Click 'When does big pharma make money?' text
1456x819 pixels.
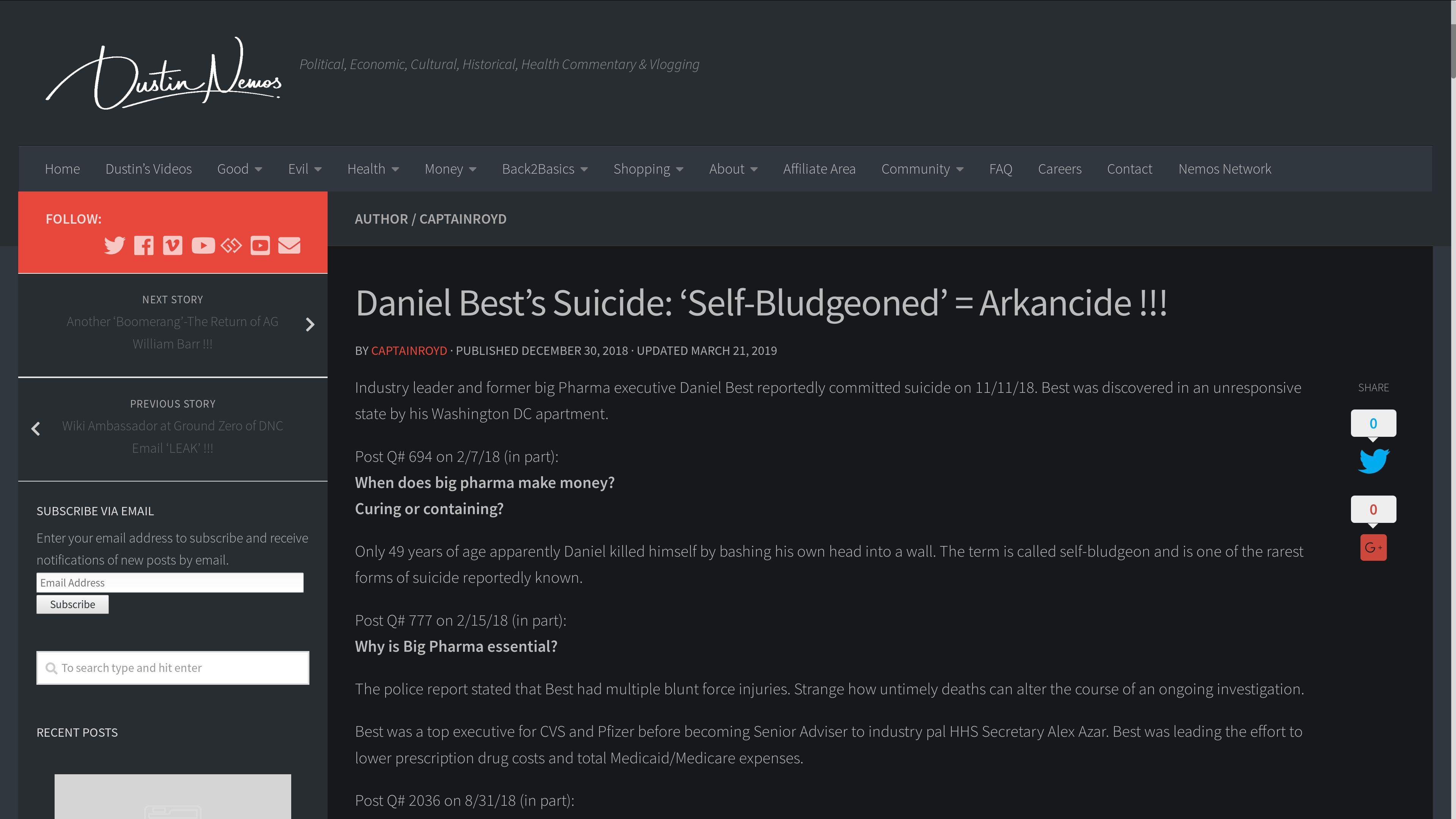tap(485, 483)
